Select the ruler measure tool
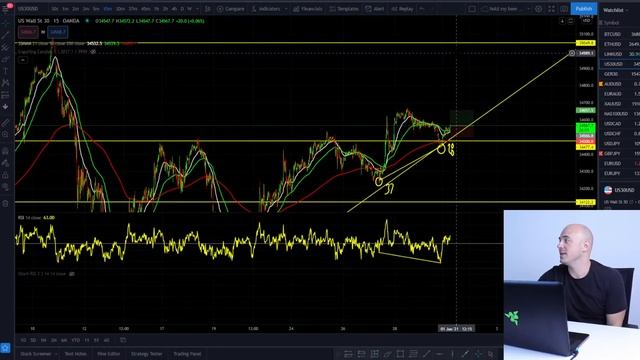The image size is (640, 360). pos(5,122)
